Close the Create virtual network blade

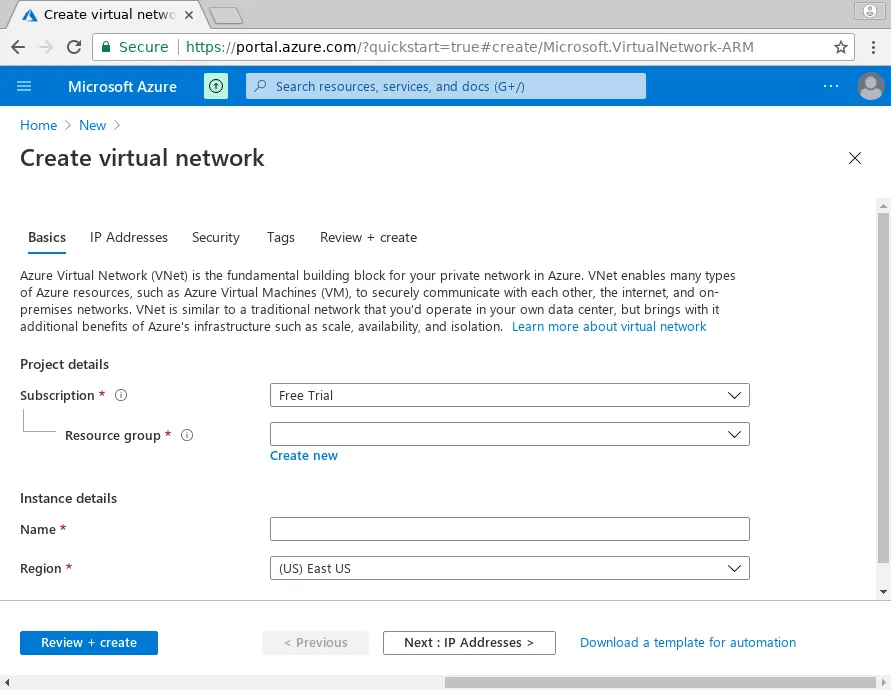[855, 158]
